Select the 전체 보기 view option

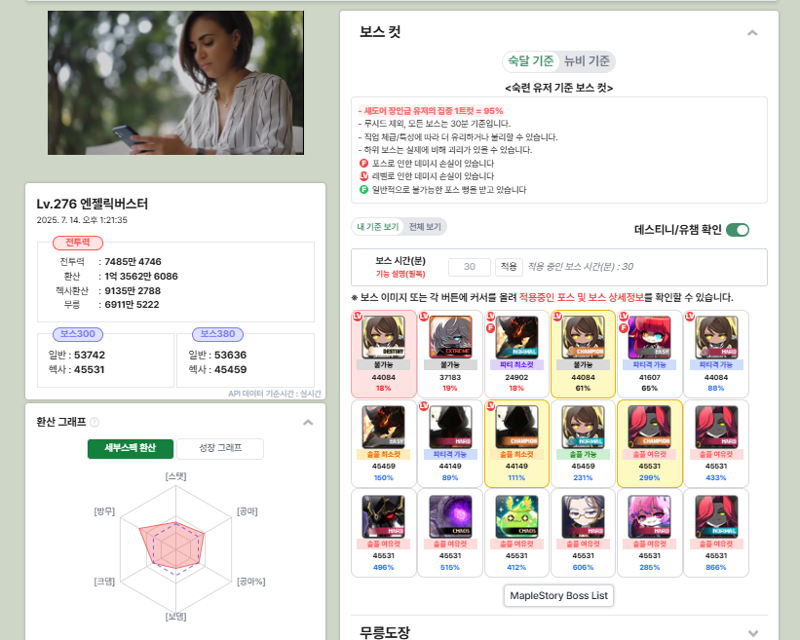tap(425, 227)
